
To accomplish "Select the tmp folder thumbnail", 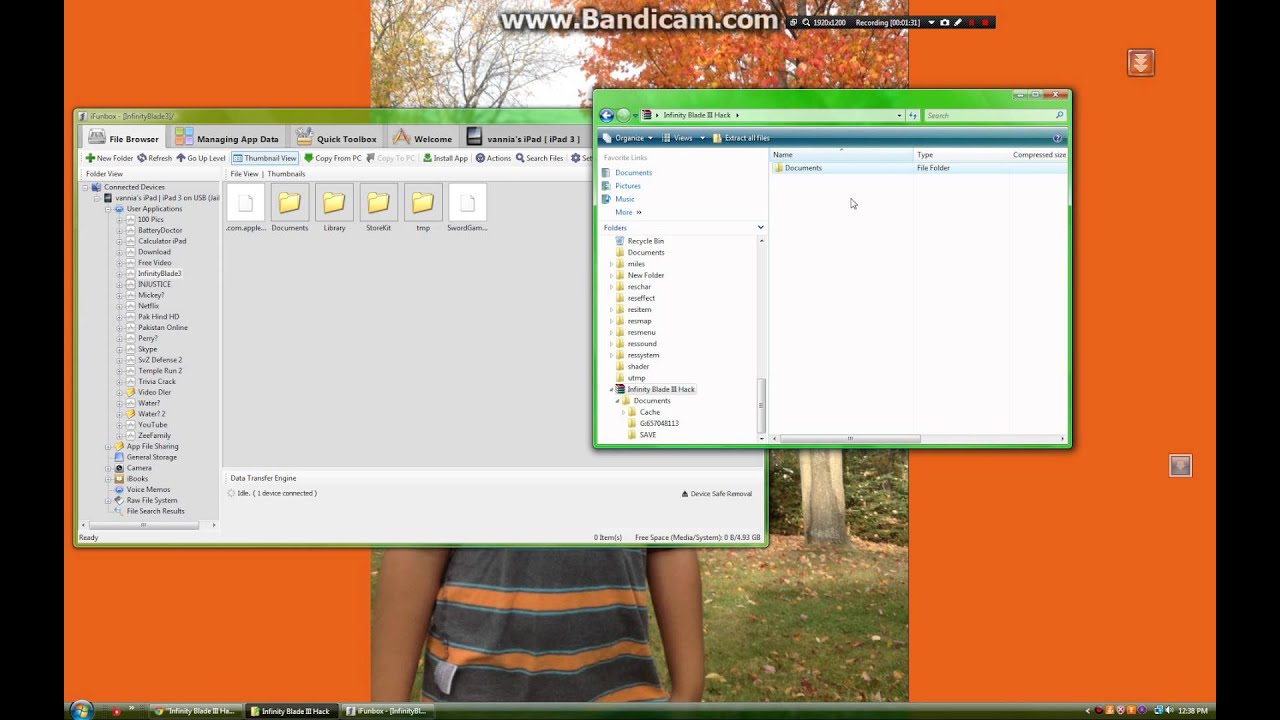I will [422, 208].
